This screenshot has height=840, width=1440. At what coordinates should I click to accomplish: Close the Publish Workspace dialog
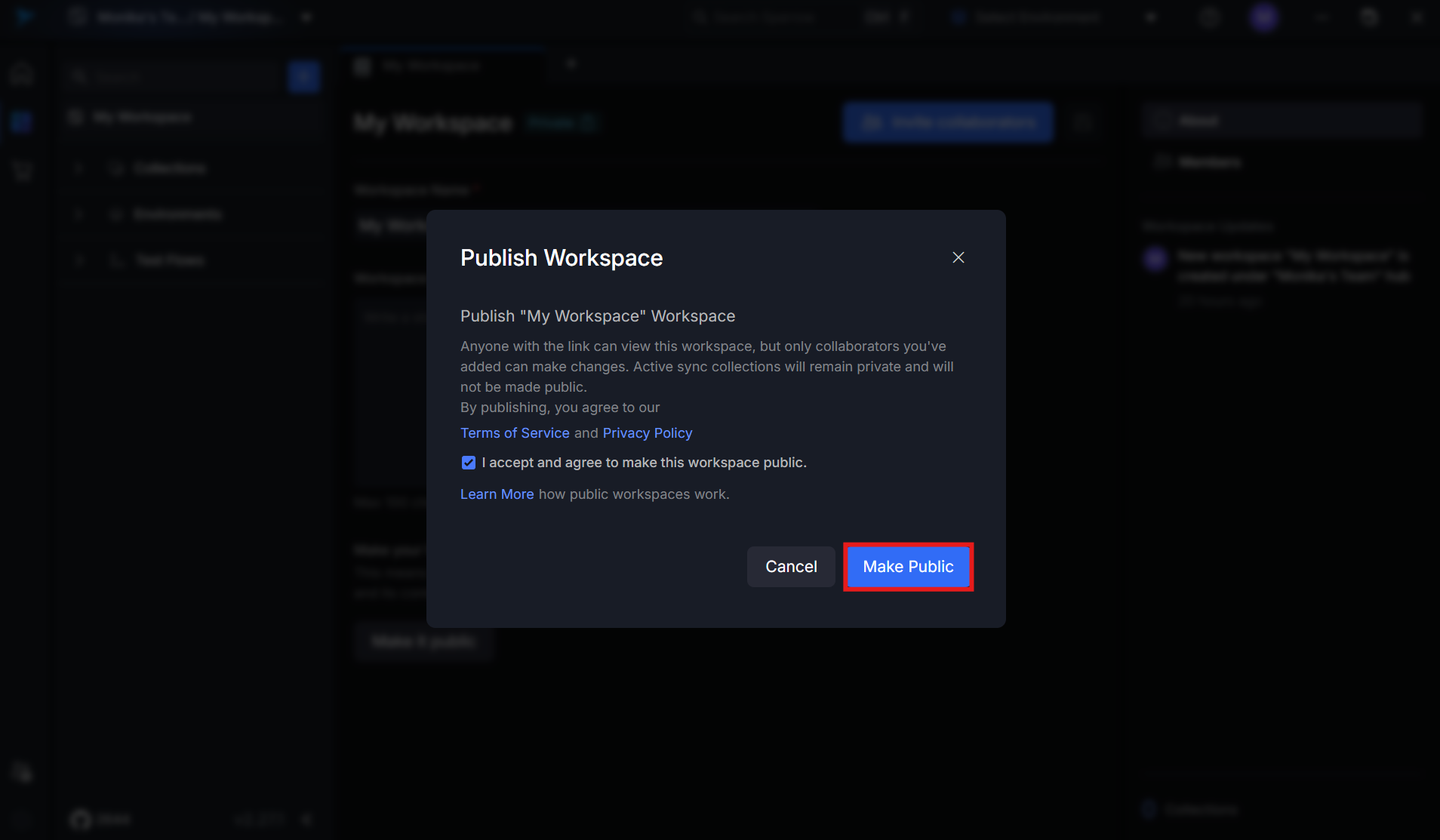958,258
